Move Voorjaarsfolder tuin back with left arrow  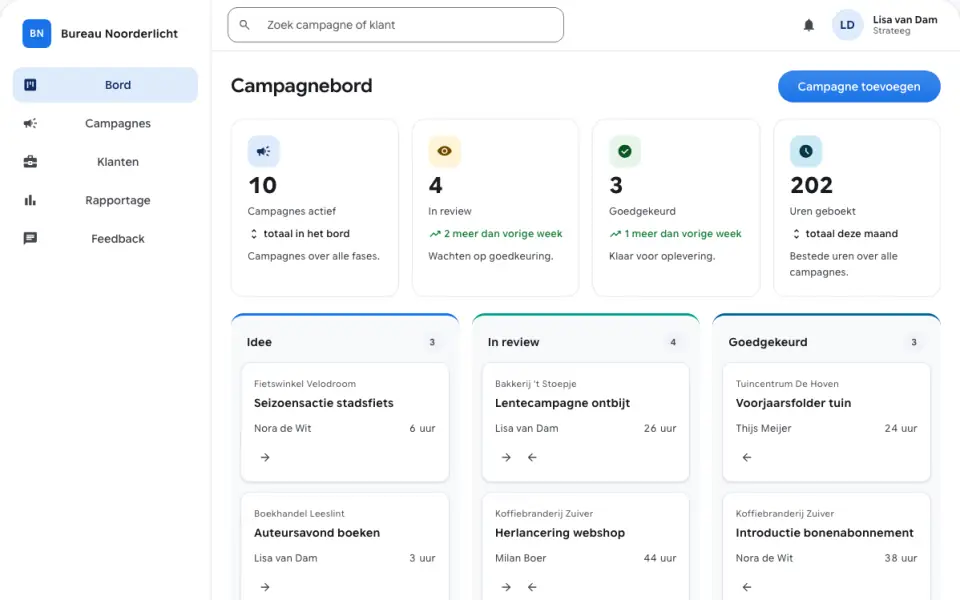point(747,457)
